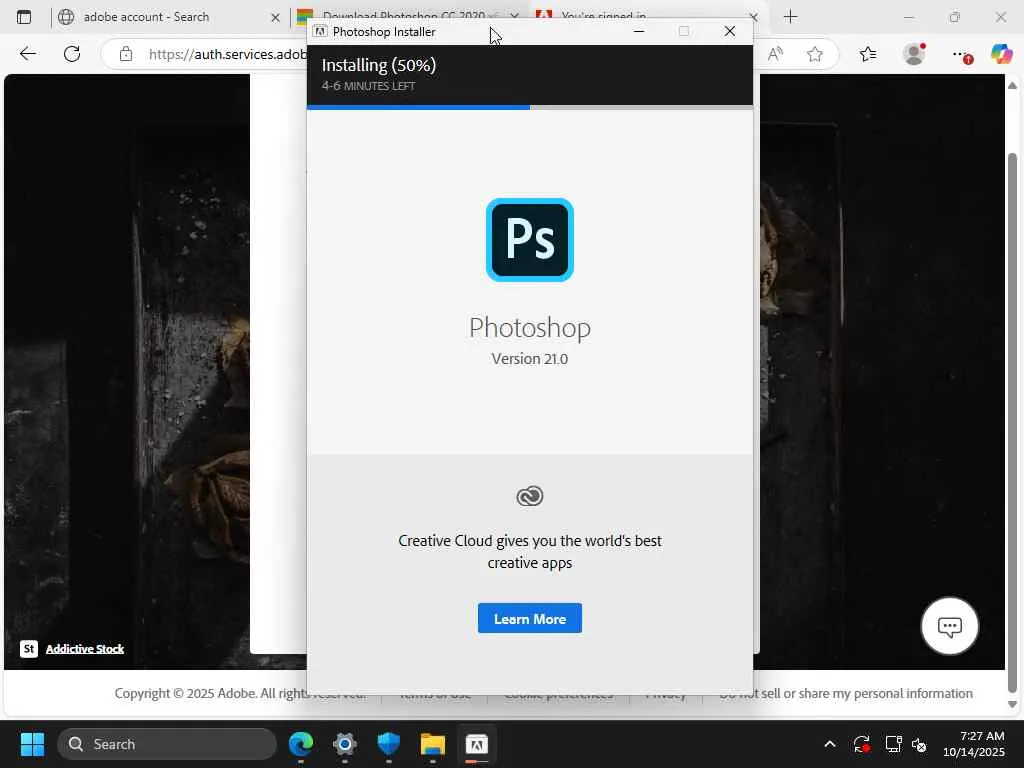Viewport: 1024px width, 768px height.
Task: Close the Photoshop Installer window
Action: 729,31
